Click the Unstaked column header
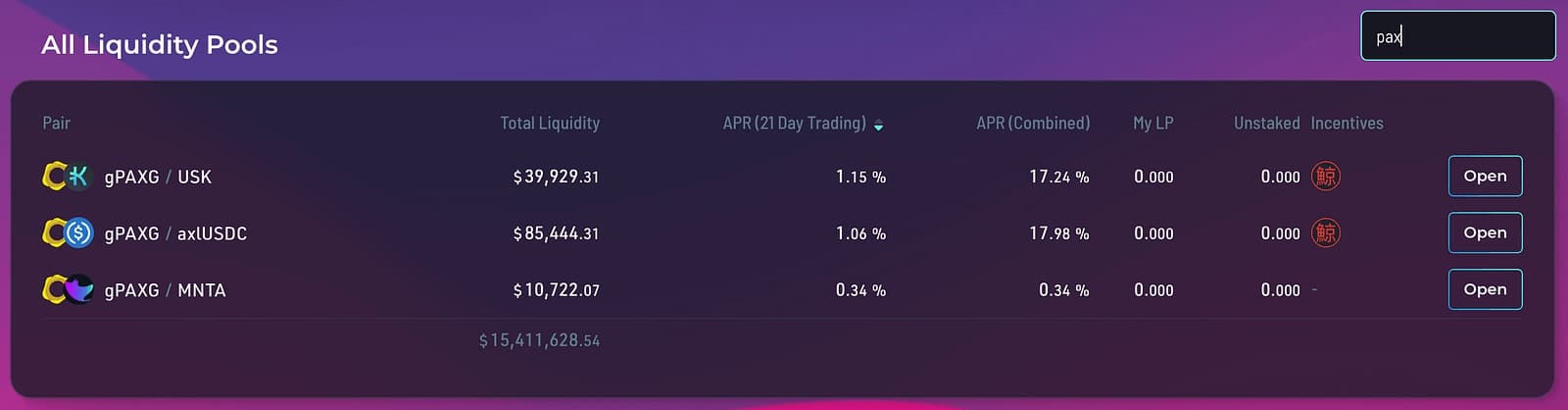Viewport: 1568px width, 410px height. (1266, 123)
